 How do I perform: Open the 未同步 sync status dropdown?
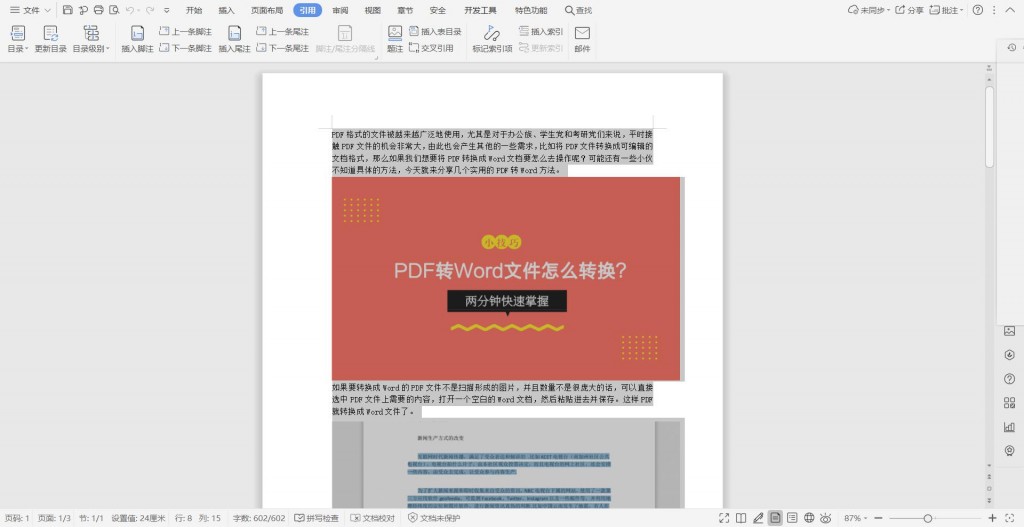pyautogui.click(x=869, y=10)
